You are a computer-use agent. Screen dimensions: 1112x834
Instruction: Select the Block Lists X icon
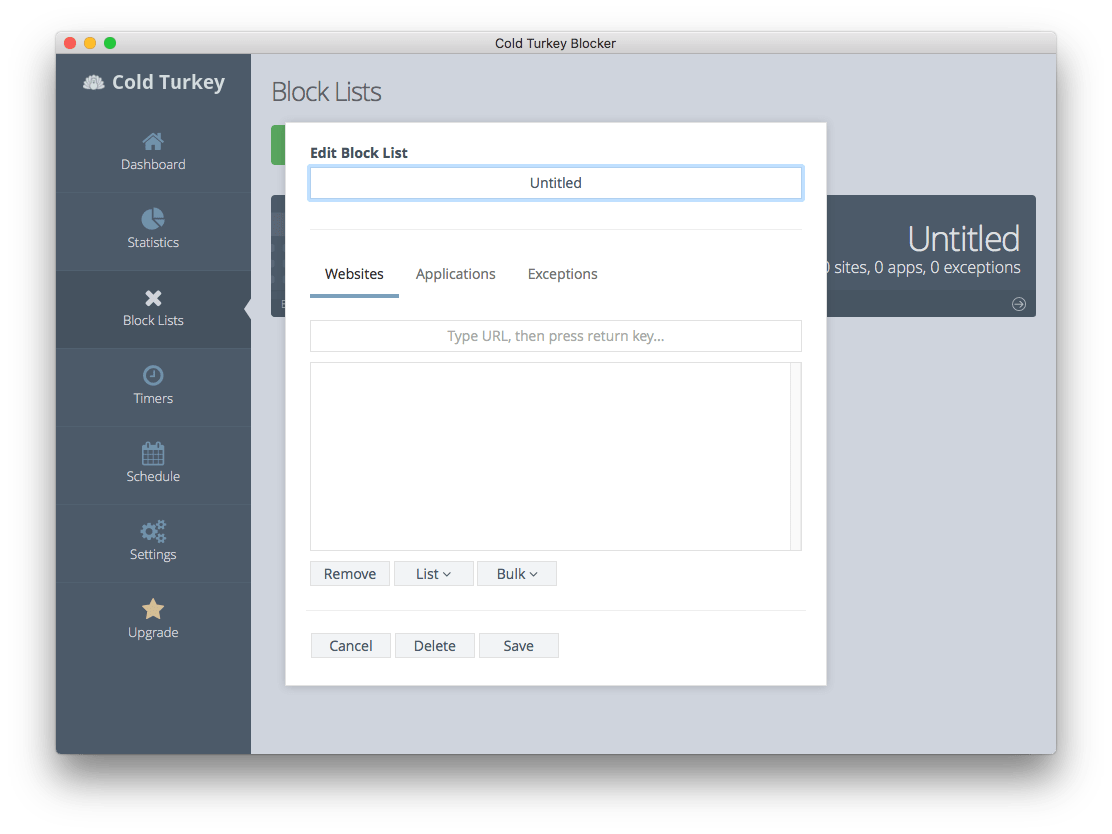153,298
